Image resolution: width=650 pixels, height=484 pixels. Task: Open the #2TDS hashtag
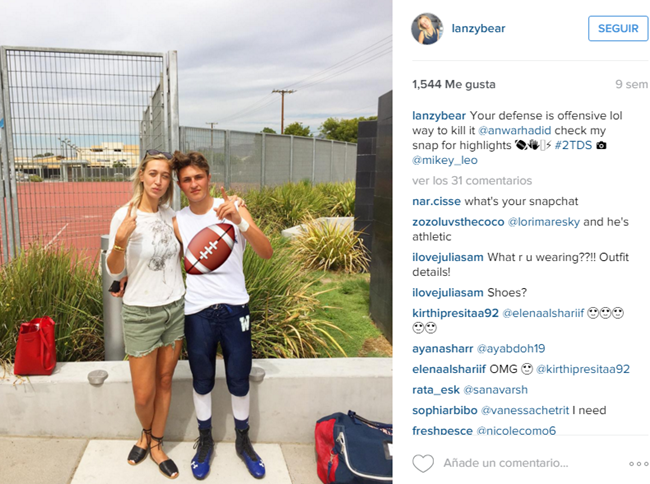(x=573, y=145)
